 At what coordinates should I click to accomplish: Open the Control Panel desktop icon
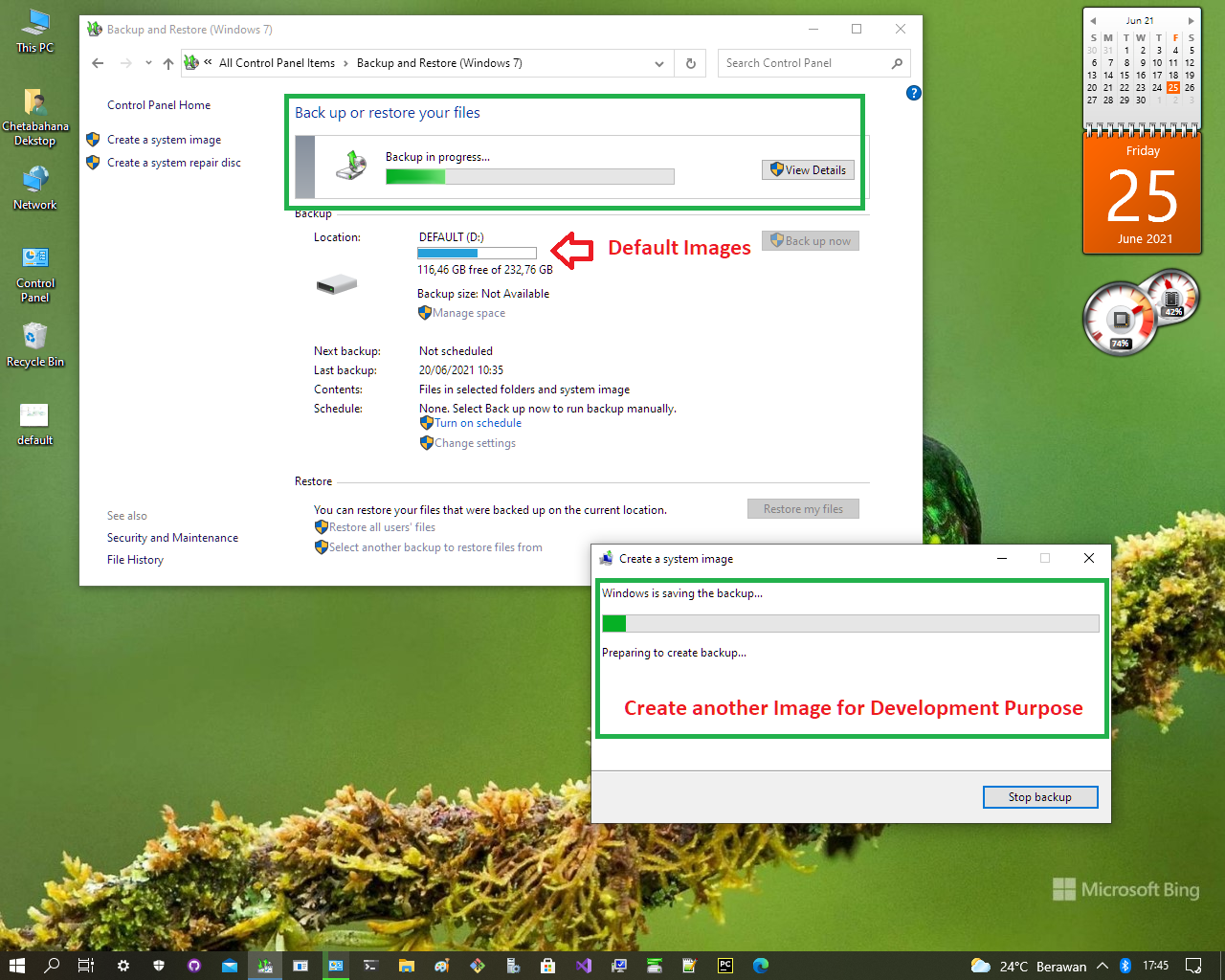pos(34,274)
